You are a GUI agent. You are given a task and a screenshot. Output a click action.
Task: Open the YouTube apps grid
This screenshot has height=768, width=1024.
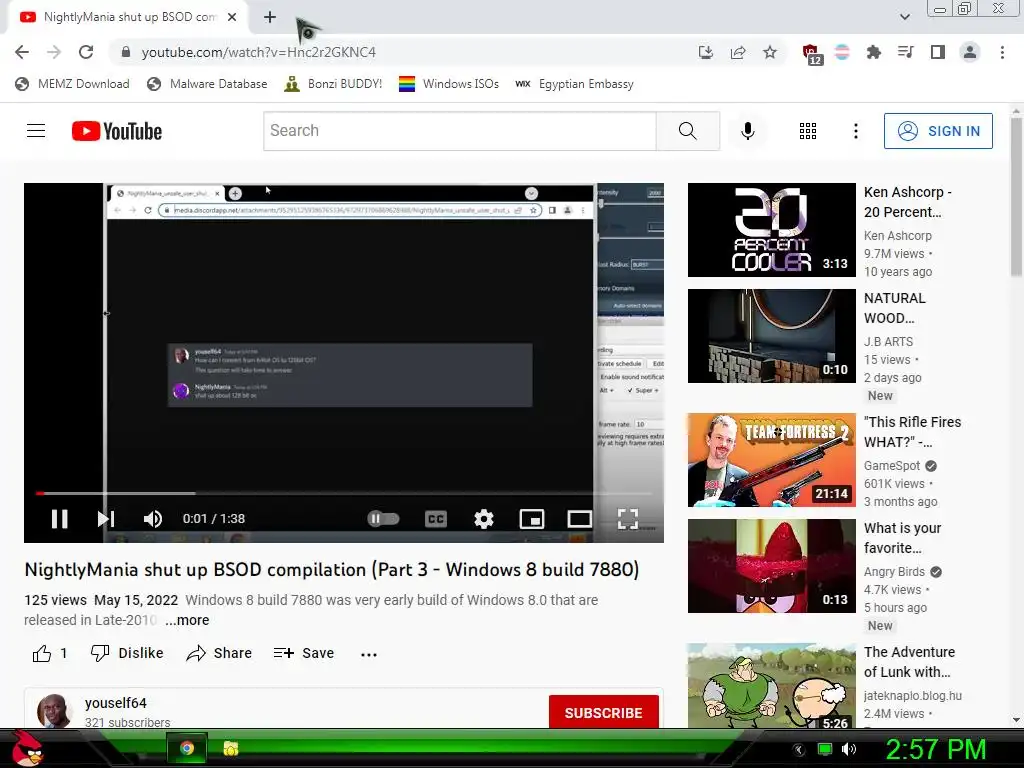tap(808, 131)
